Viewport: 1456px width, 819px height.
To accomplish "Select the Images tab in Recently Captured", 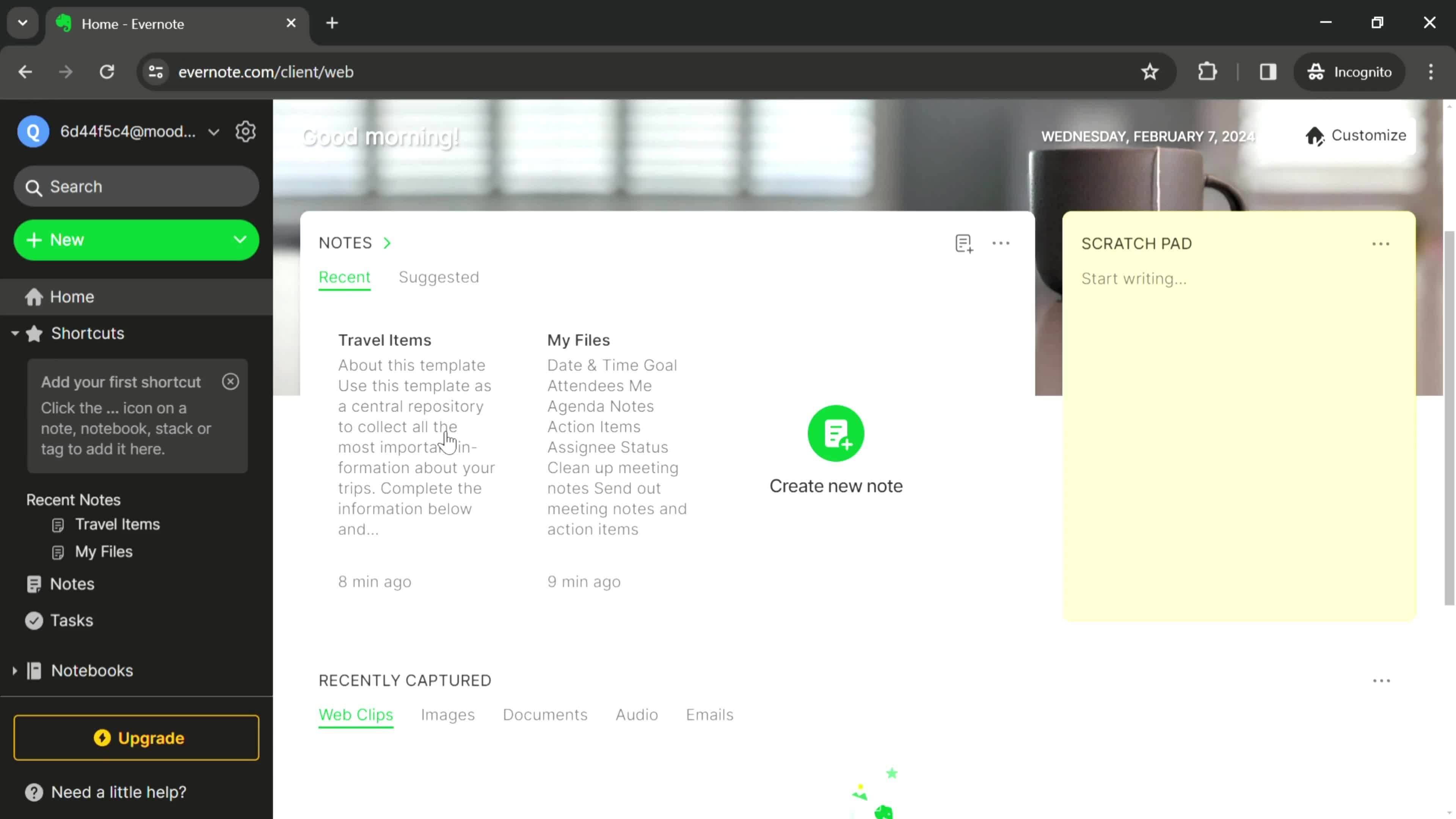I will point(447,714).
